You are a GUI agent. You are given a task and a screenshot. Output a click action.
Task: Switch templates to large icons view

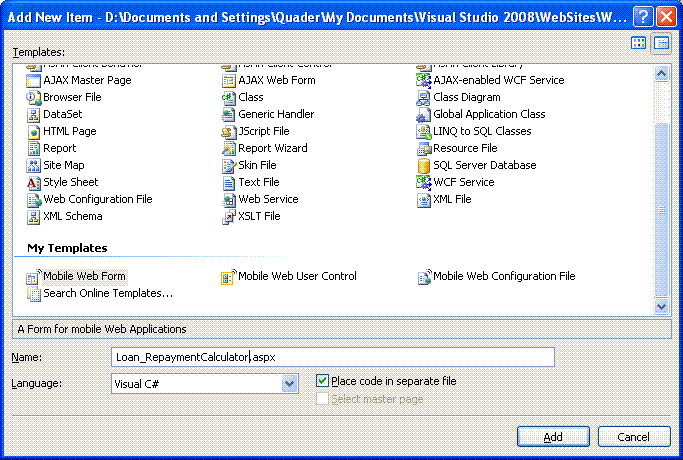tap(638, 43)
